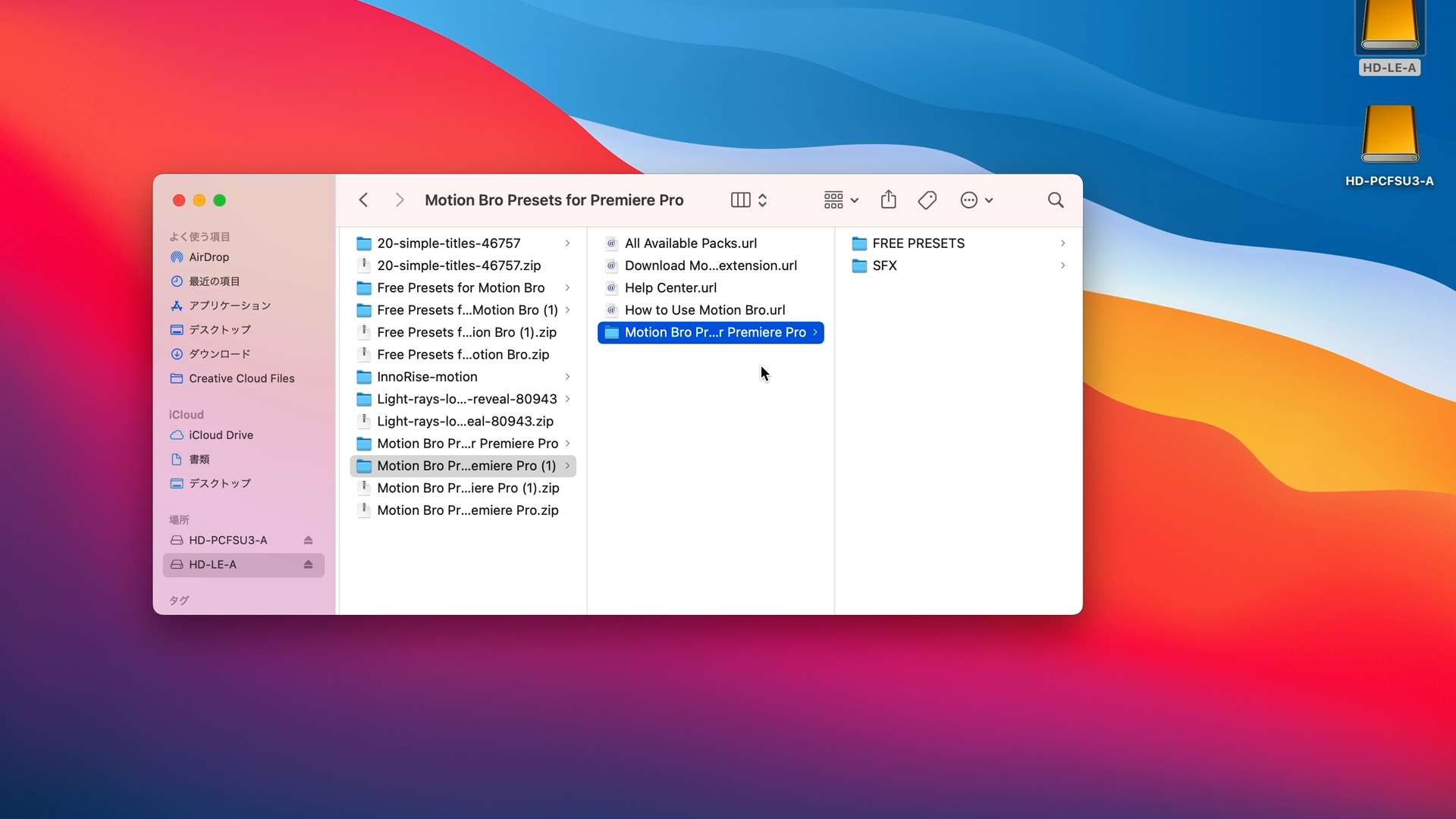
Task: Go back with the Finder back arrow
Action: (x=363, y=200)
